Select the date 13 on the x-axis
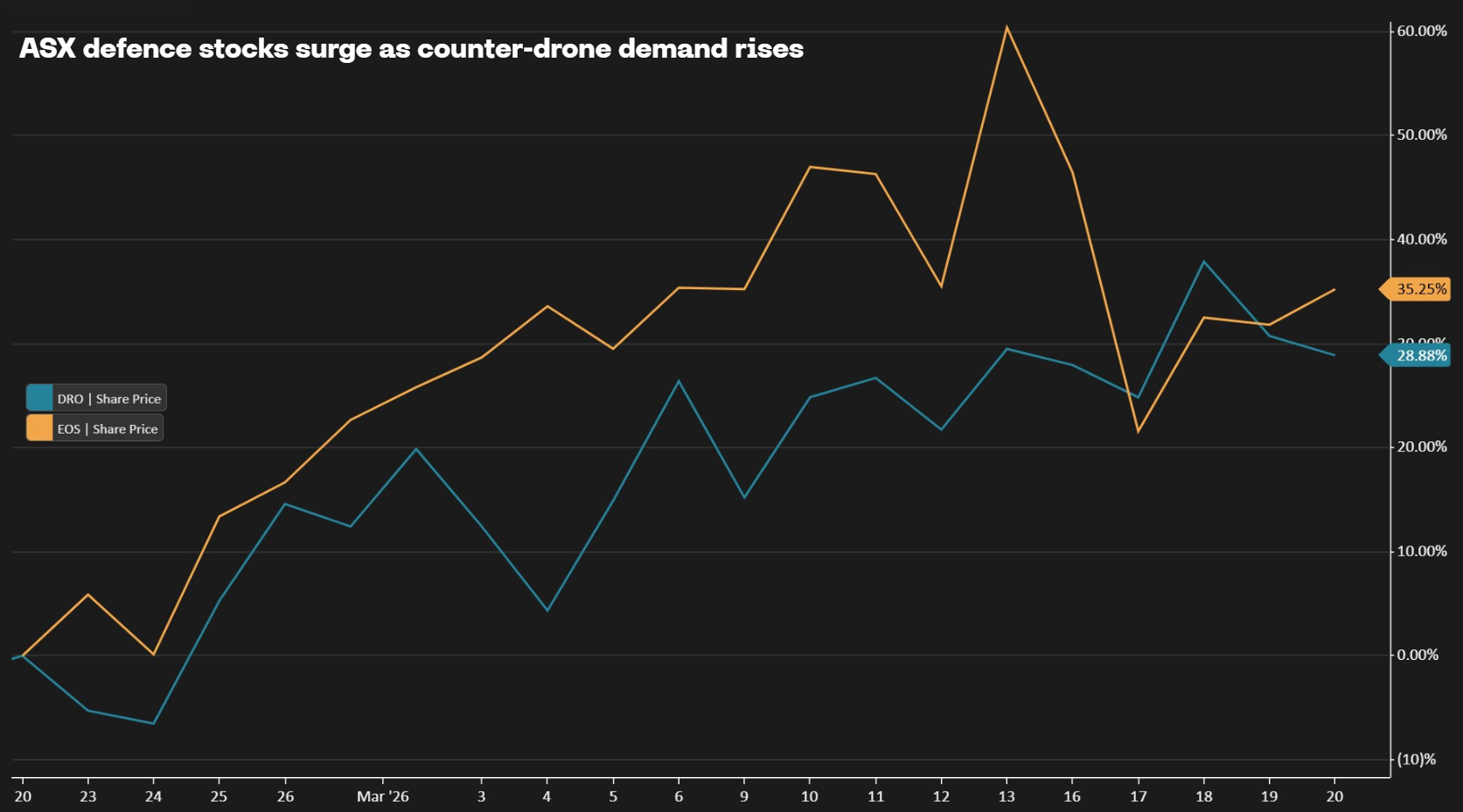This screenshot has height=812, width=1463. click(1006, 797)
